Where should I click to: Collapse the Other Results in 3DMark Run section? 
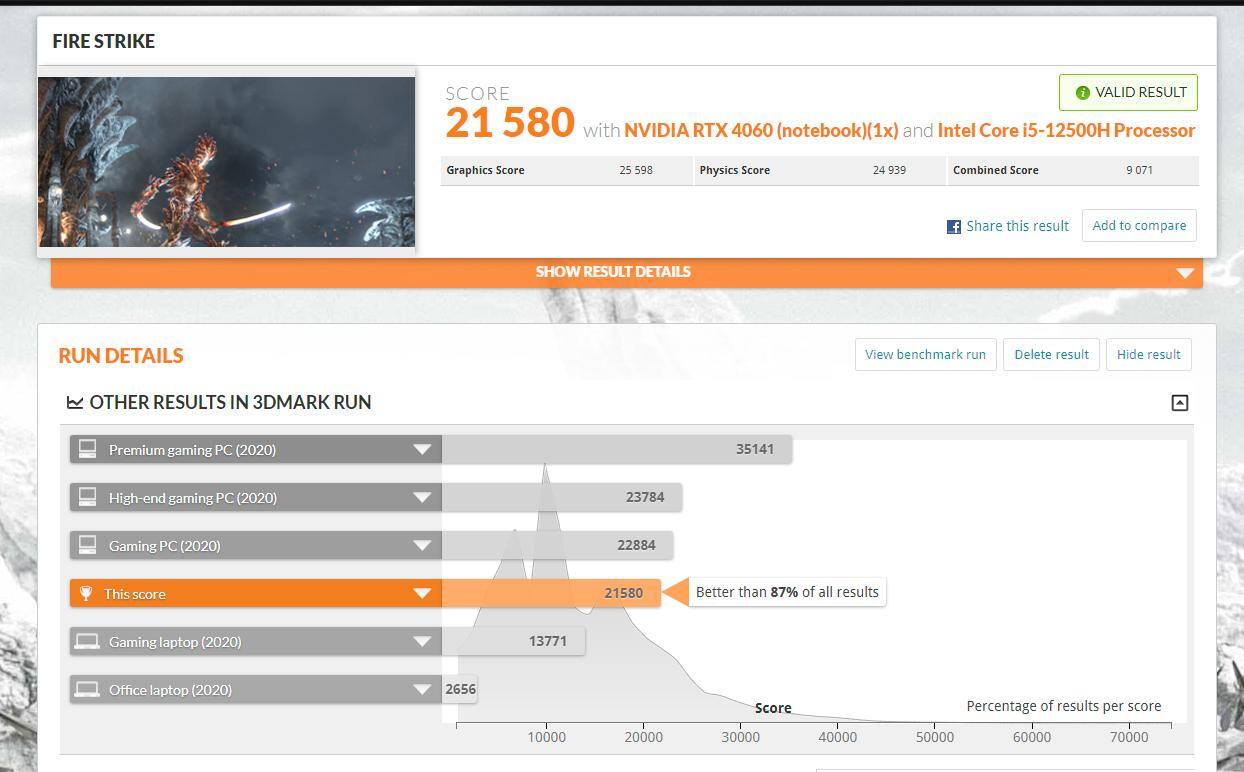pos(1180,403)
